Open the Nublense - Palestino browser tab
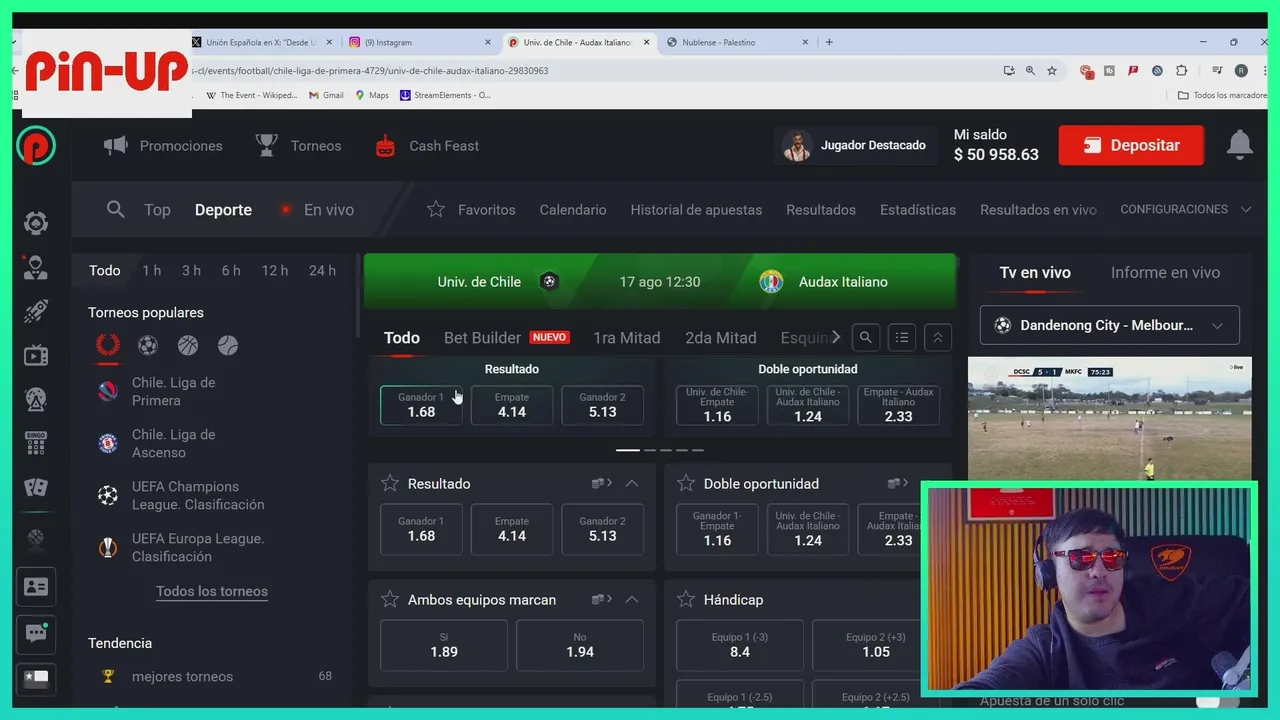 click(x=737, y=42)
